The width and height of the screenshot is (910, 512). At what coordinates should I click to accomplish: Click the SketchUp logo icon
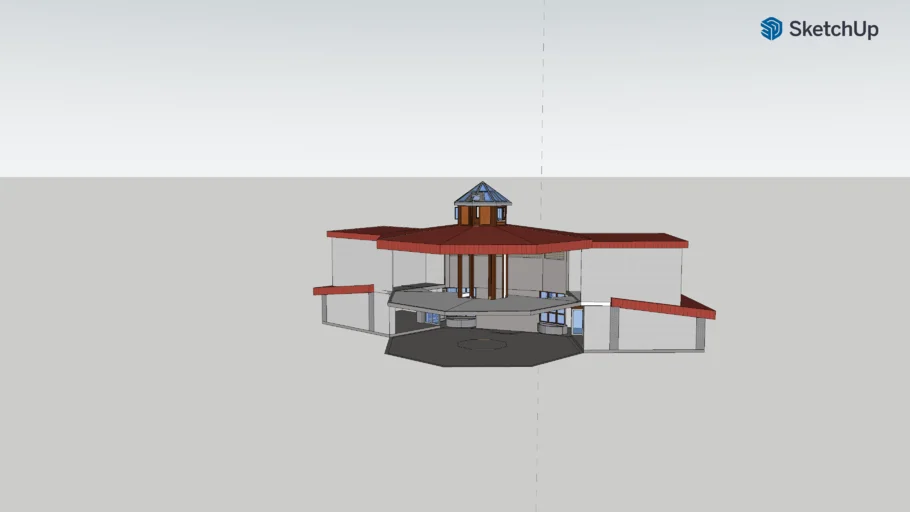pyautogui.click(x=771, y=28)
